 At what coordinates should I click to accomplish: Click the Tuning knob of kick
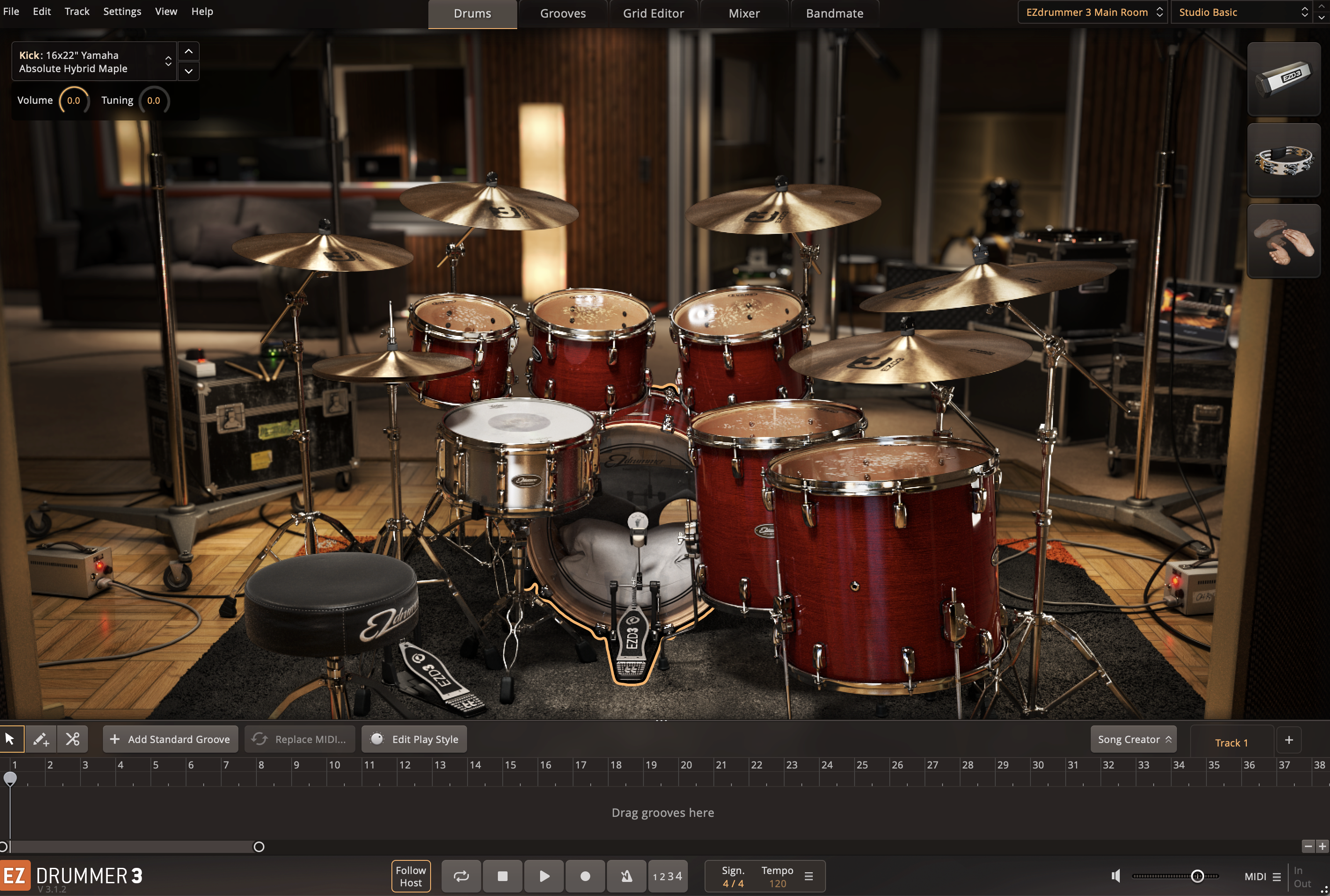tap(154, 101)
